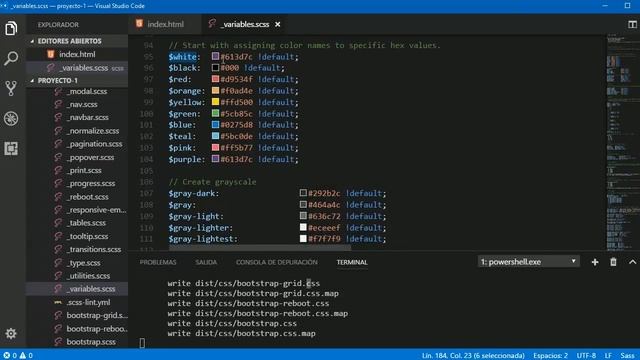Screen dimensions: 640x360
Task: Click the terminal prompt input area
Action: [142, 343]
